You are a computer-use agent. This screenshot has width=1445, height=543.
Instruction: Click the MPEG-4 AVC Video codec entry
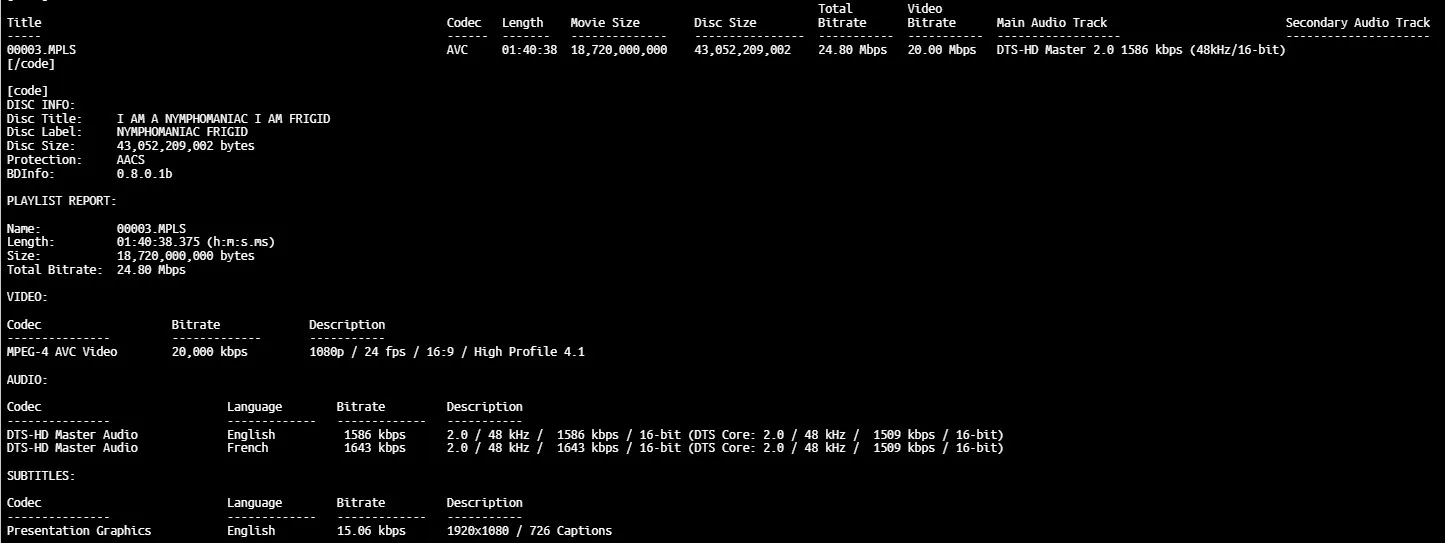click(62, 352)
